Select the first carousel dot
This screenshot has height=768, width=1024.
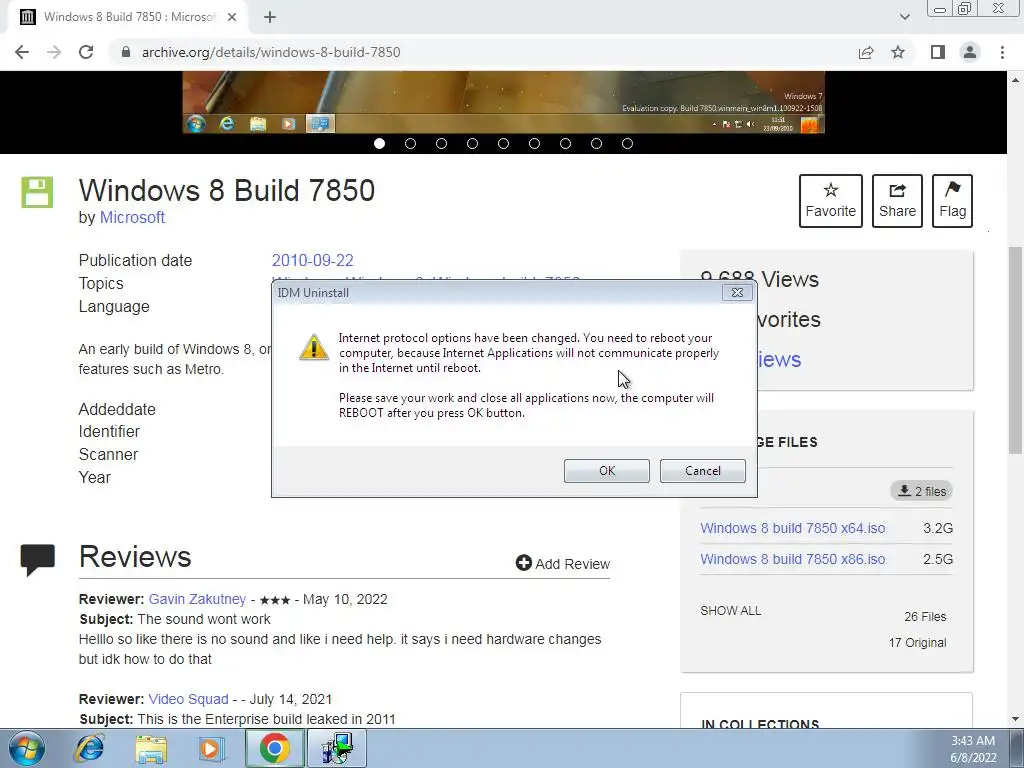[379, 144]
